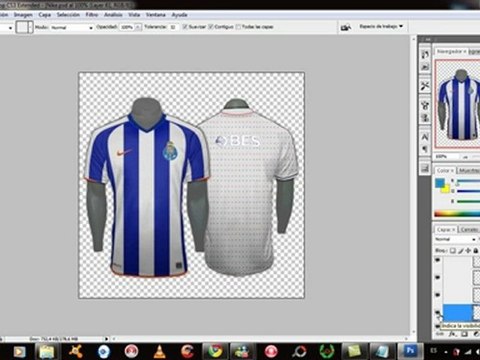The width and height of the screenshot is (480, 360).
Task: Open the Opacidad slider arrow
Action: coord(138,27)
